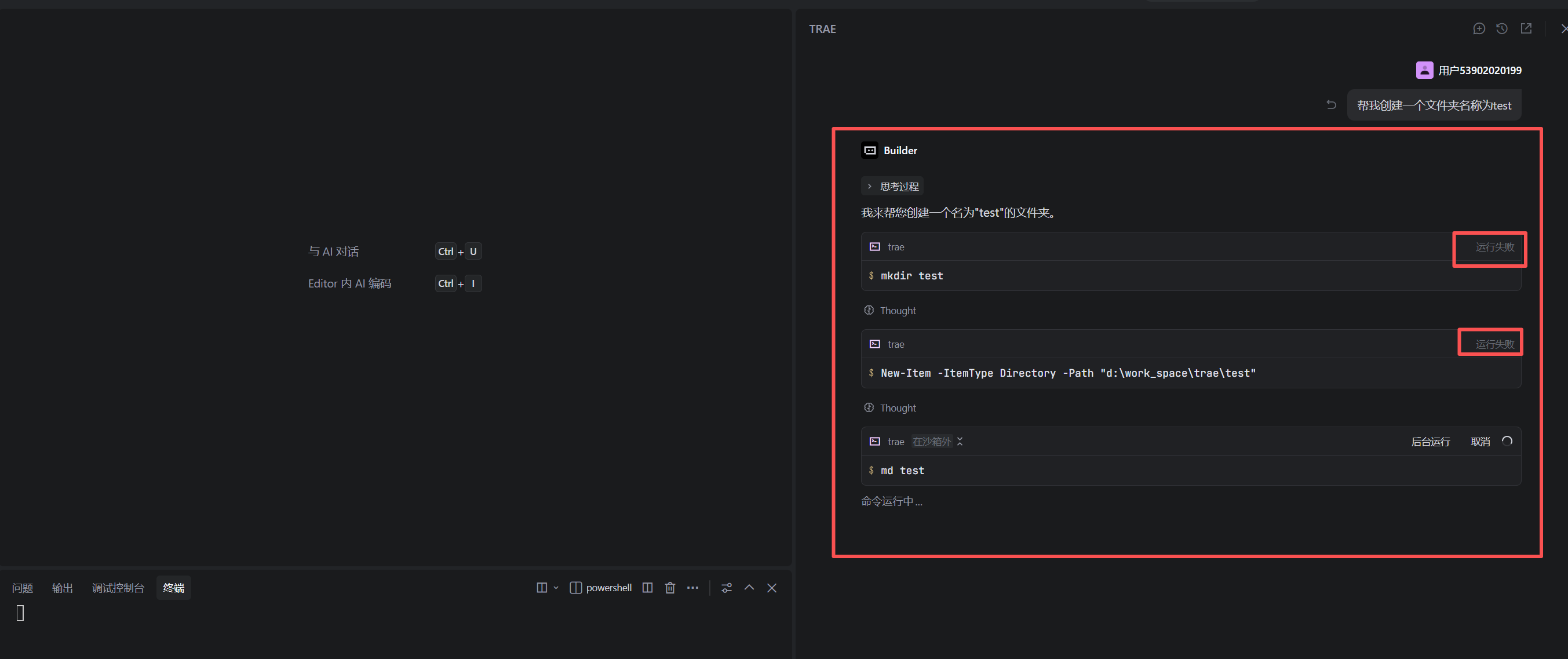Screen dimensions: 1568x659
Task: Delete the terminal with trash icon
Action: coord(670,588)
